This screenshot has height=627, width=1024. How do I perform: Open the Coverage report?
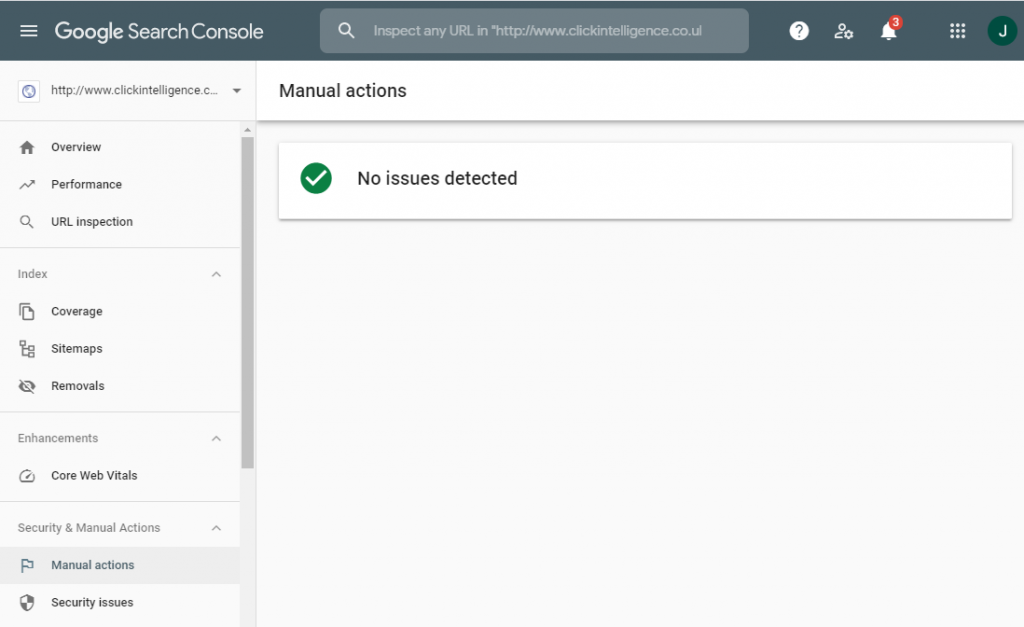click(x=76, y=311)
